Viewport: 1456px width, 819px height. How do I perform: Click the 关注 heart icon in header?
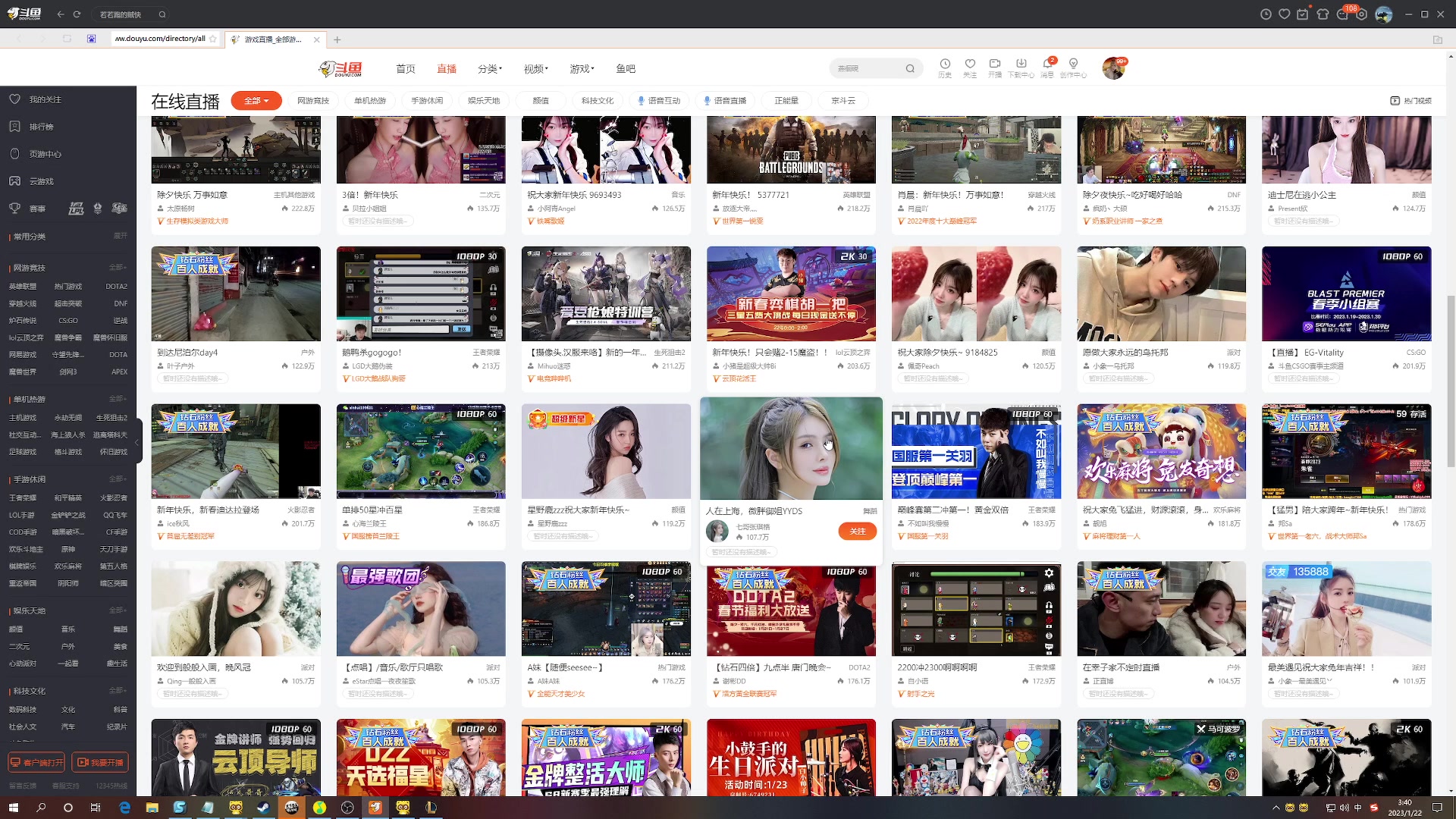pos(970,64)
